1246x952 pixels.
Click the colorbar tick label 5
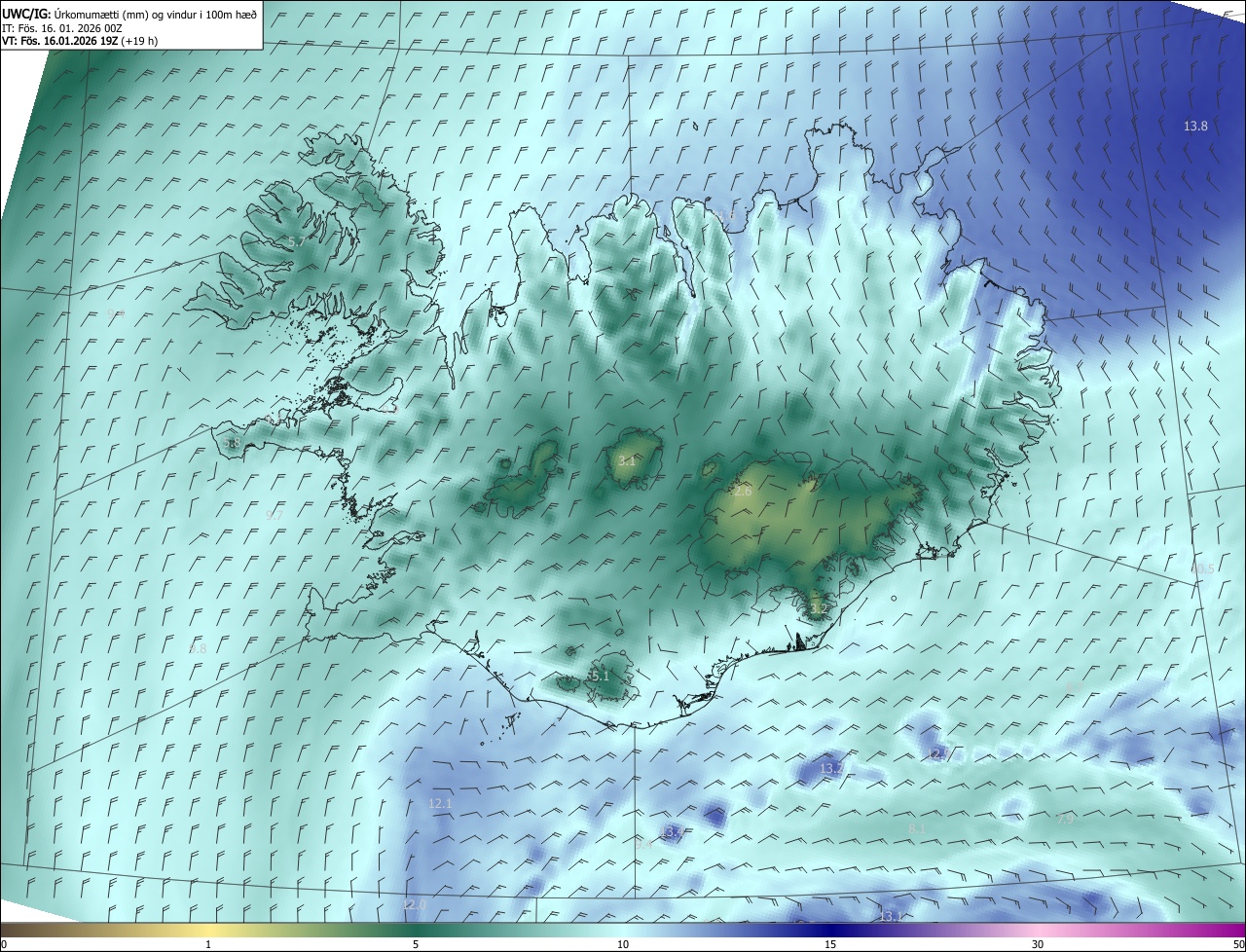pos(416,944)
